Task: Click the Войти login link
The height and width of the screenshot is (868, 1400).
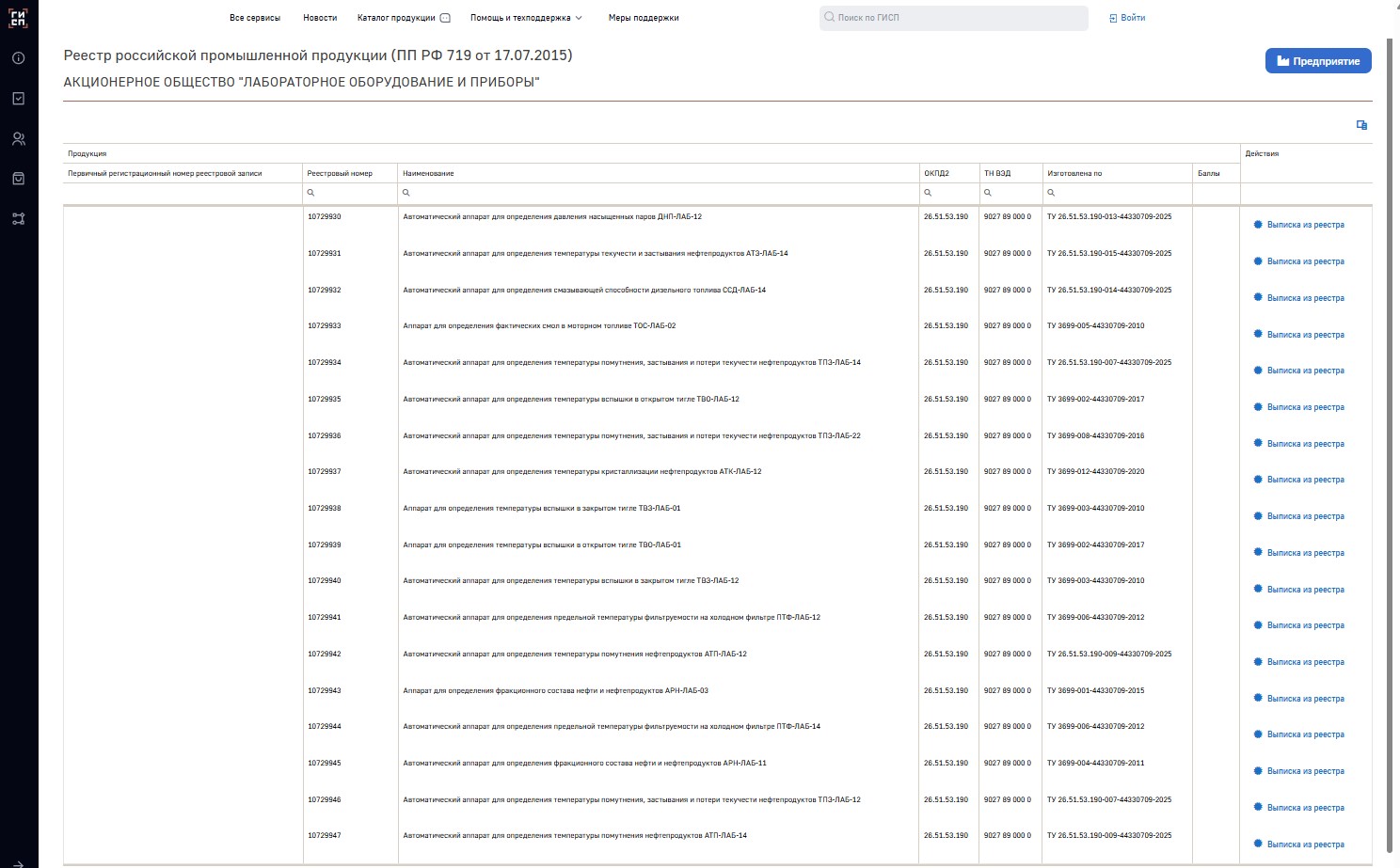Action: click(1127, 18)
